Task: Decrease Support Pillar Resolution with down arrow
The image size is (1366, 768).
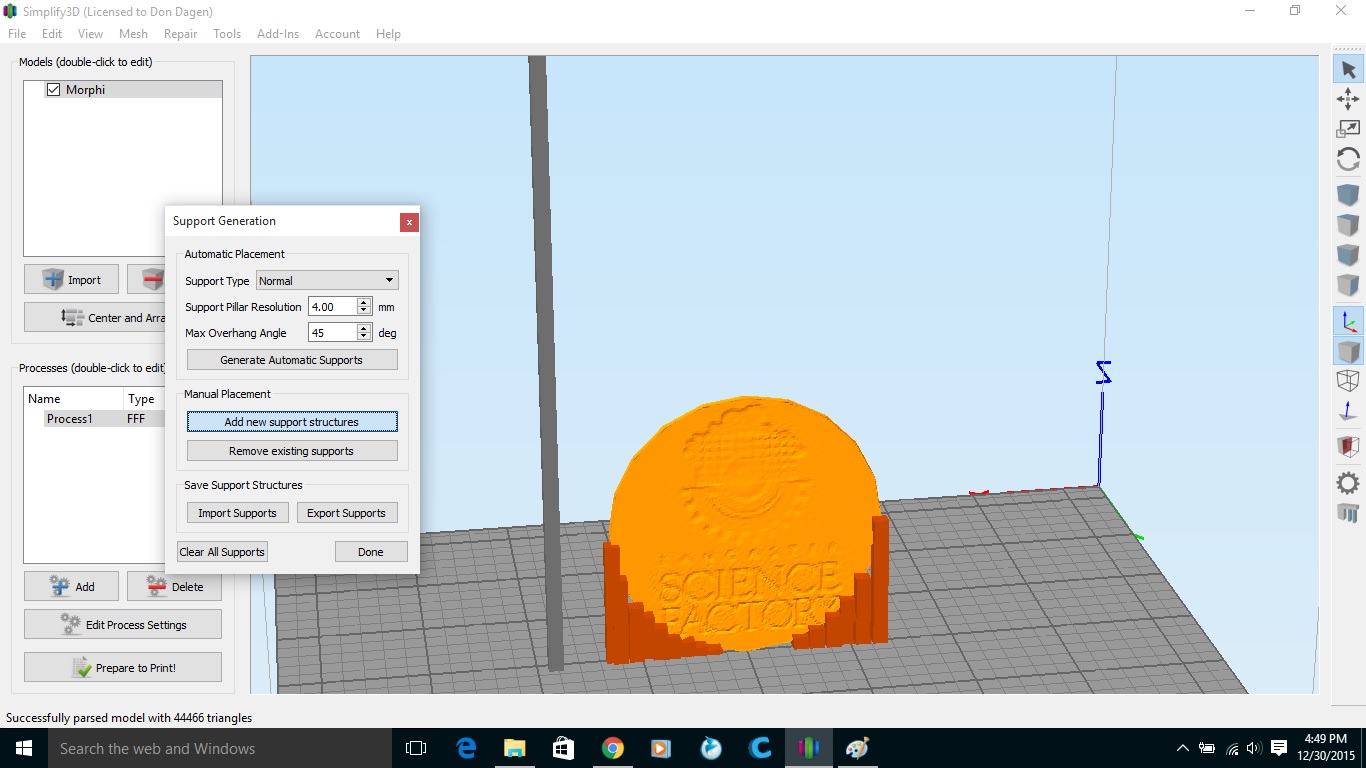Action: [364, 312]
